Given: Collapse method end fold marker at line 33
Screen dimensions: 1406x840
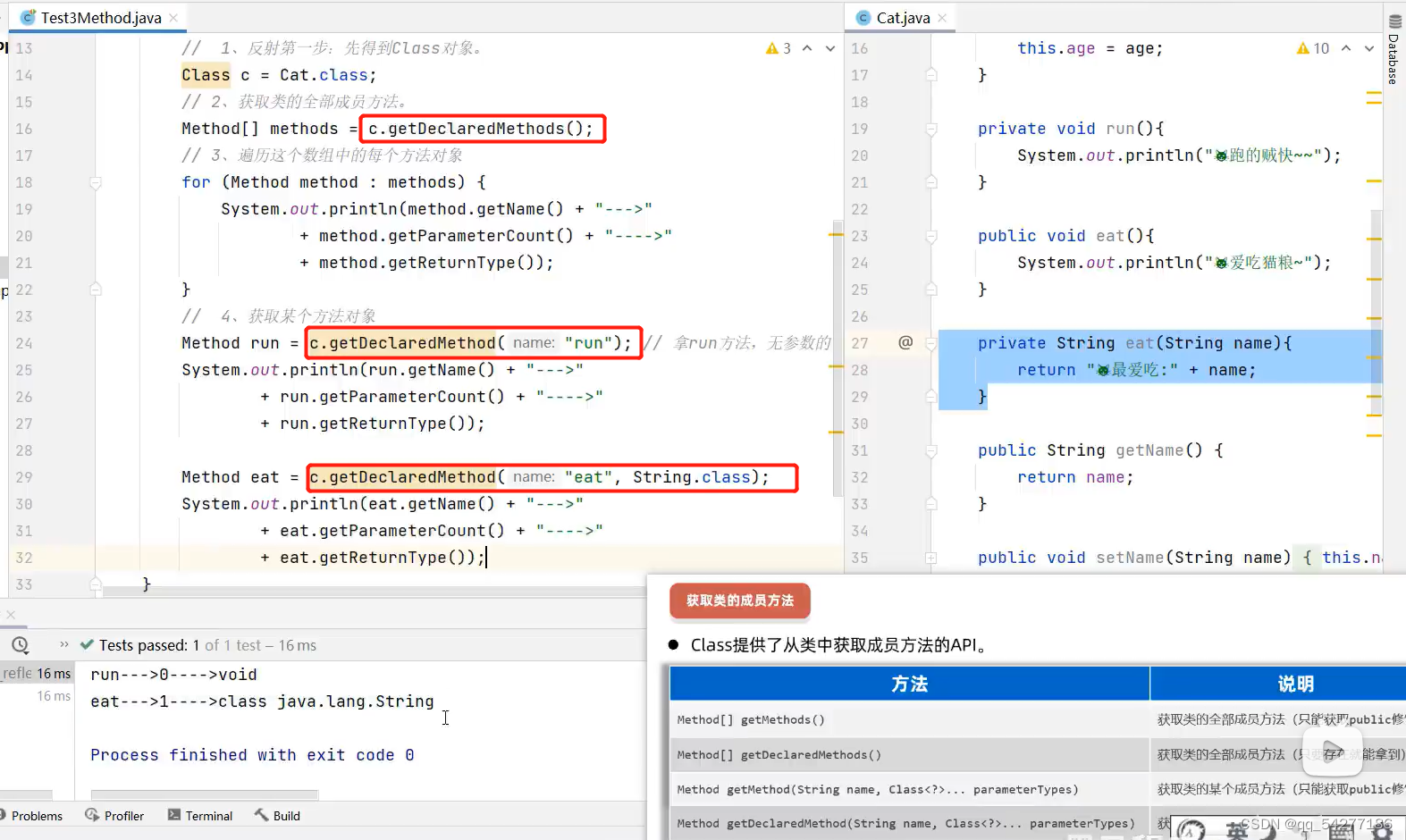Looking at the screenshot, I should (x=95, y=584).
